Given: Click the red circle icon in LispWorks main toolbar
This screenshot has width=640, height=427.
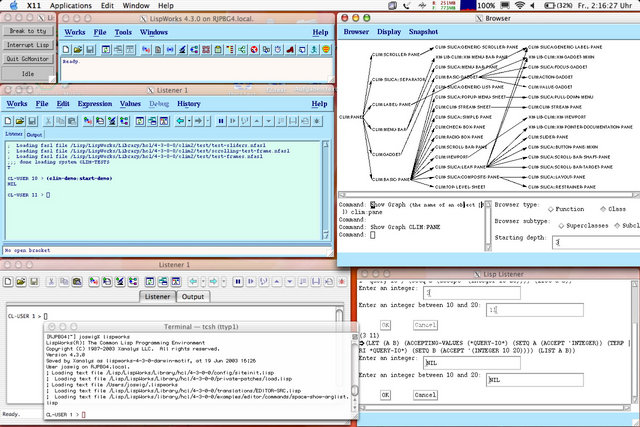Looking at the screenshot, I should pyautogui.click(x=254, y=49).
